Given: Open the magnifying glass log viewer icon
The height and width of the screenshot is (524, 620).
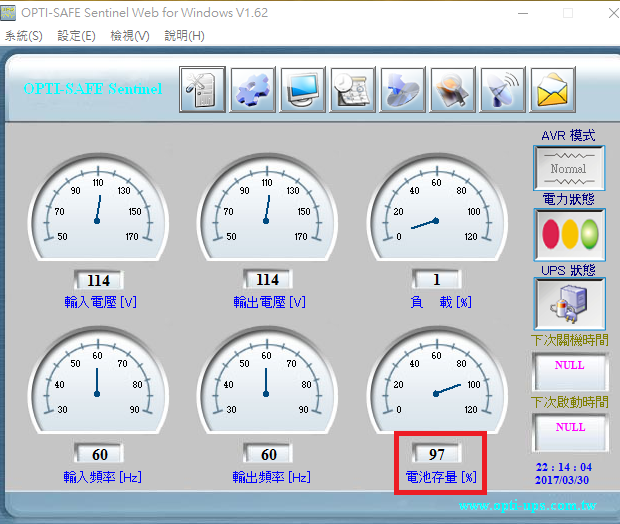Looking at the screenshot, I should 452,89.
